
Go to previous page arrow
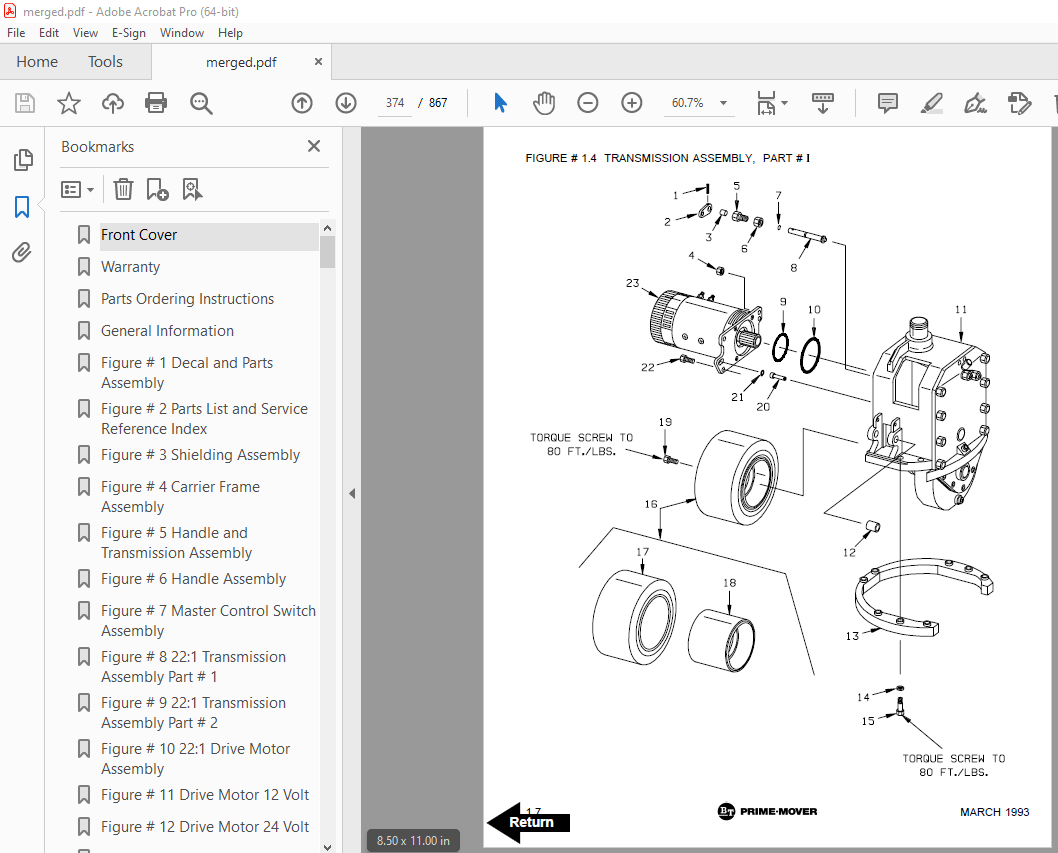click(x=302, y=103)
